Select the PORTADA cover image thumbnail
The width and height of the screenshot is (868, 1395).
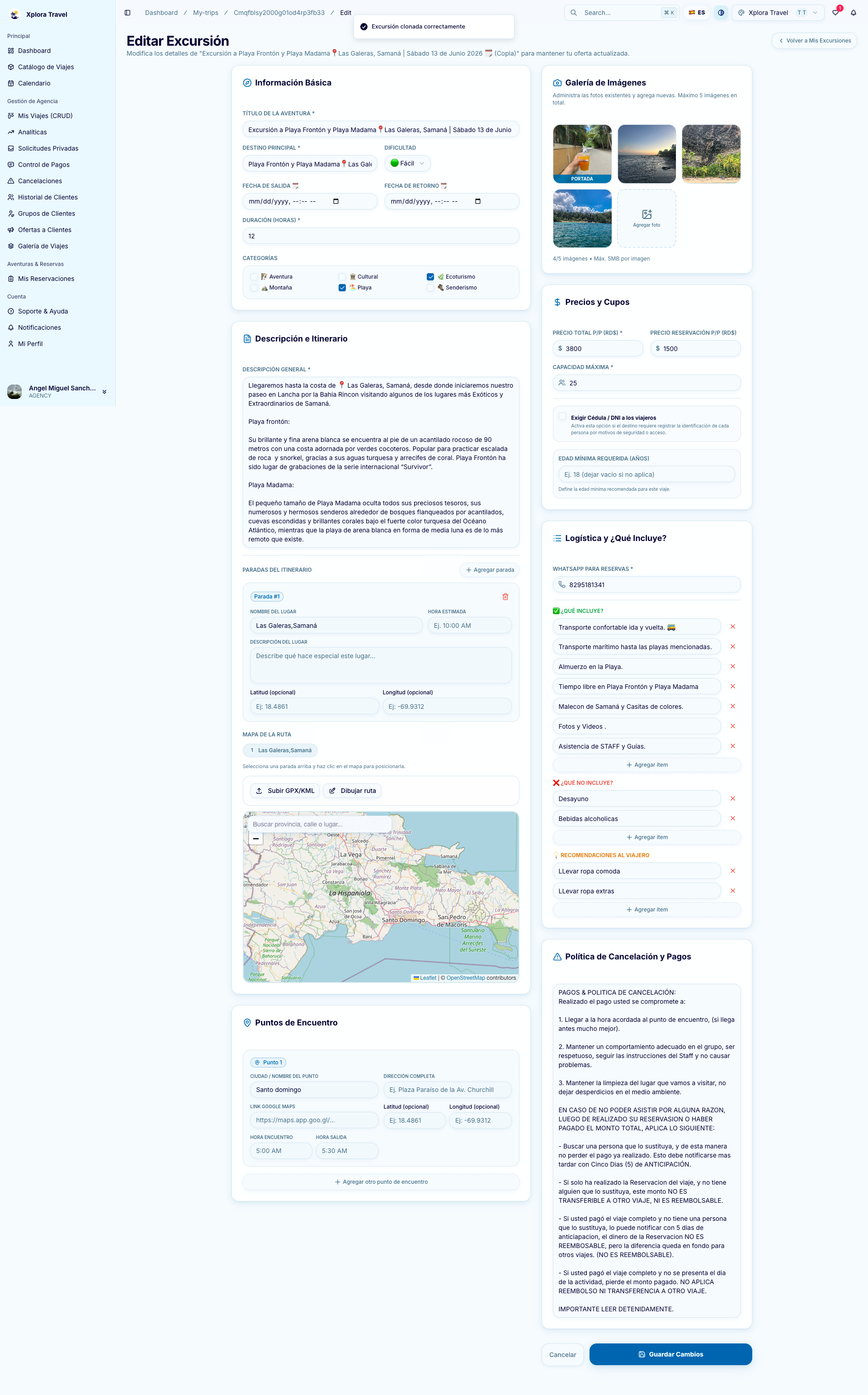[582, 154]
